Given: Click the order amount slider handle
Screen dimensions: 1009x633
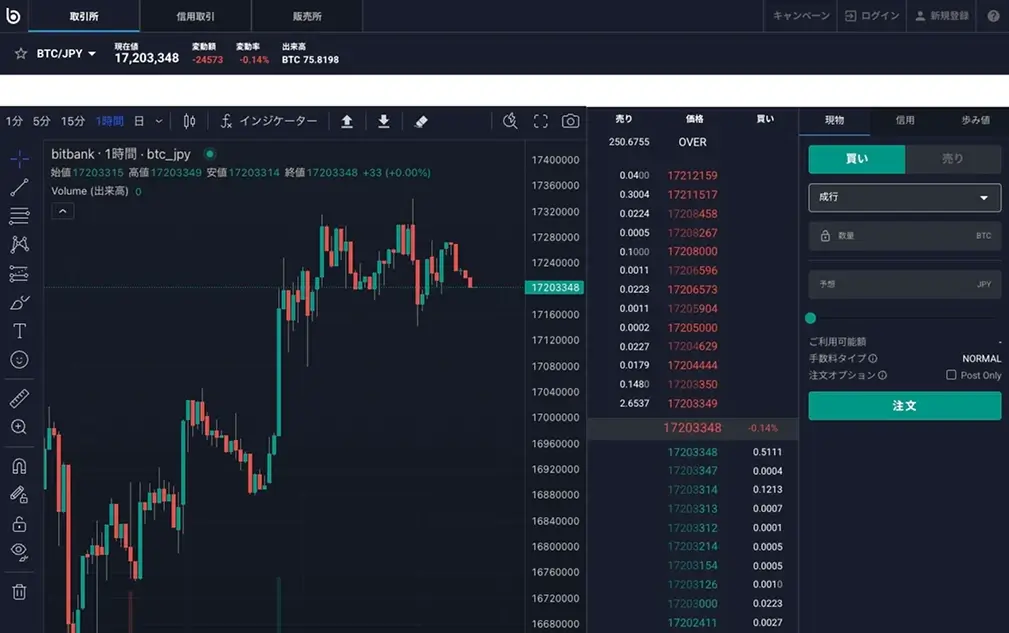Looking at the screenshot, I should point(811,318).
